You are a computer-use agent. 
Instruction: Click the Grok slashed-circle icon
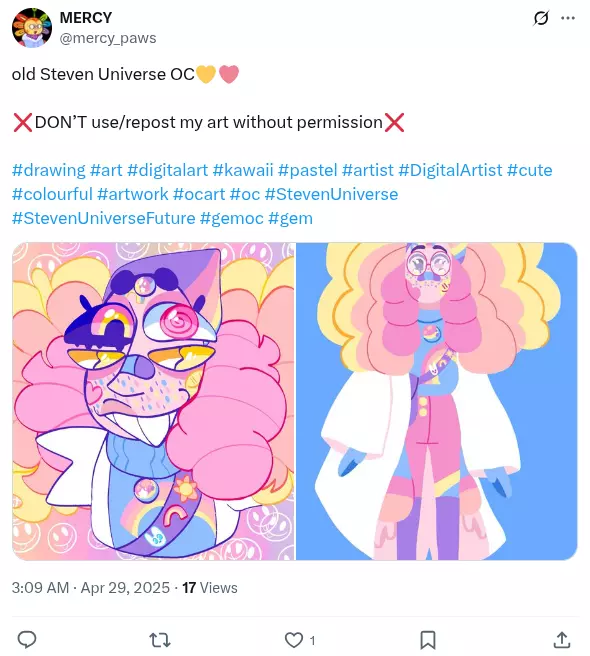[541, 18]
